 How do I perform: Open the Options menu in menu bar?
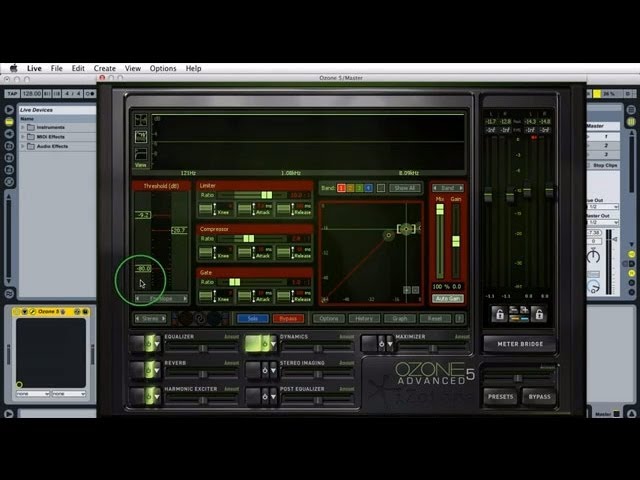click(x=163, y=69)
